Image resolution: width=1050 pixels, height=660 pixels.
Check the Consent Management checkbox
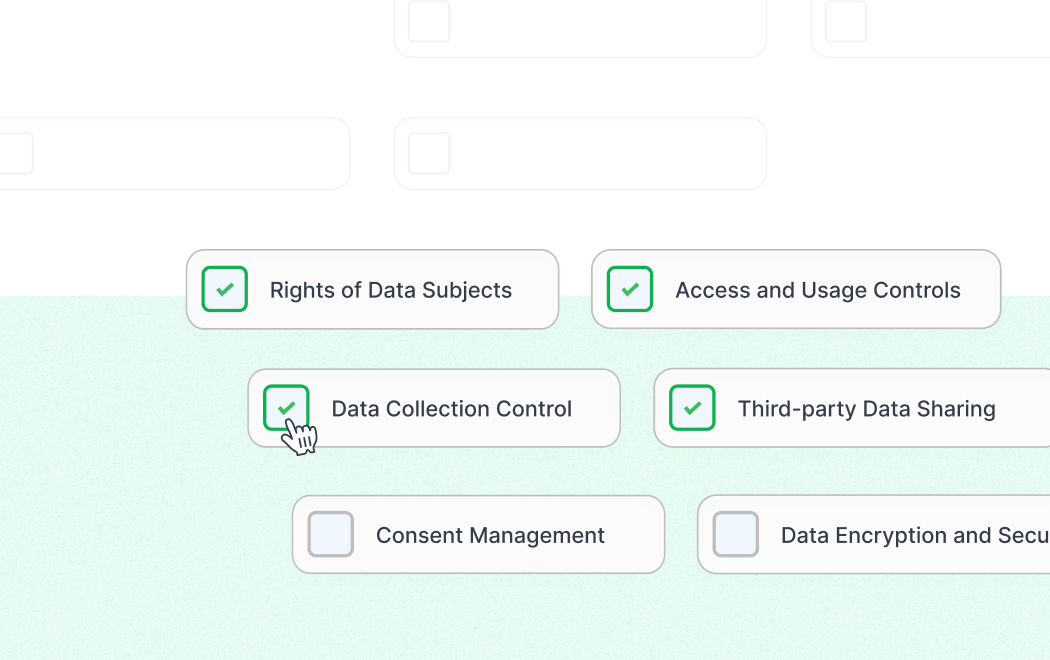(x=330, y=534)
